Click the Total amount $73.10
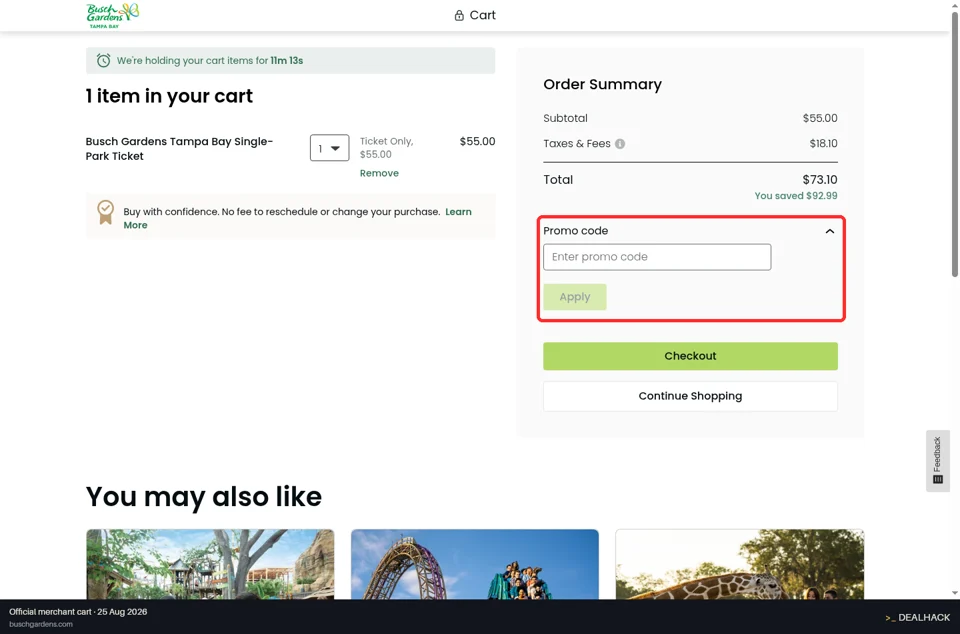Image resolution: width=960 pixels, height=634 pixels. pos(820,180)
